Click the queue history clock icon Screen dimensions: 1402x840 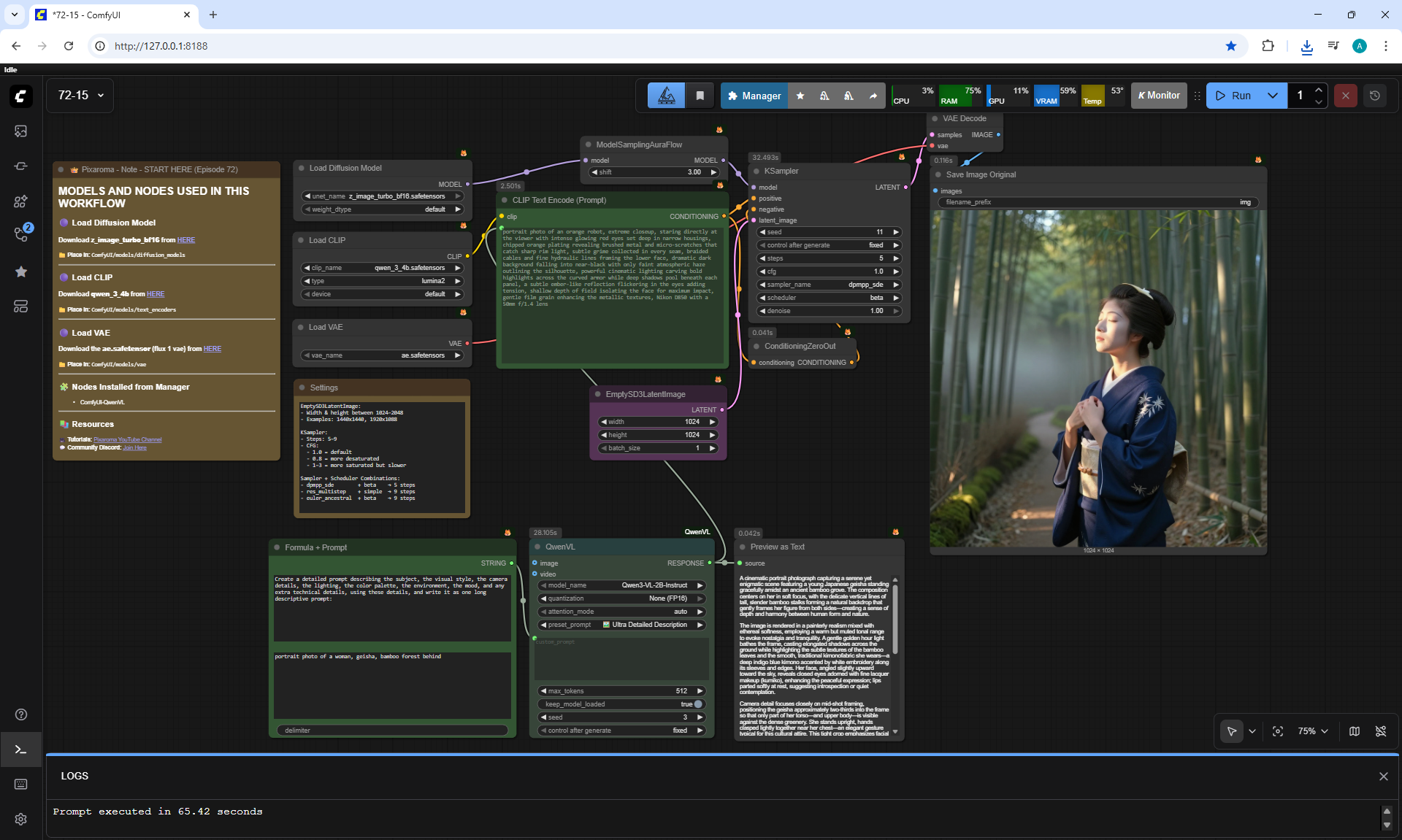[x=1375, y=96]
